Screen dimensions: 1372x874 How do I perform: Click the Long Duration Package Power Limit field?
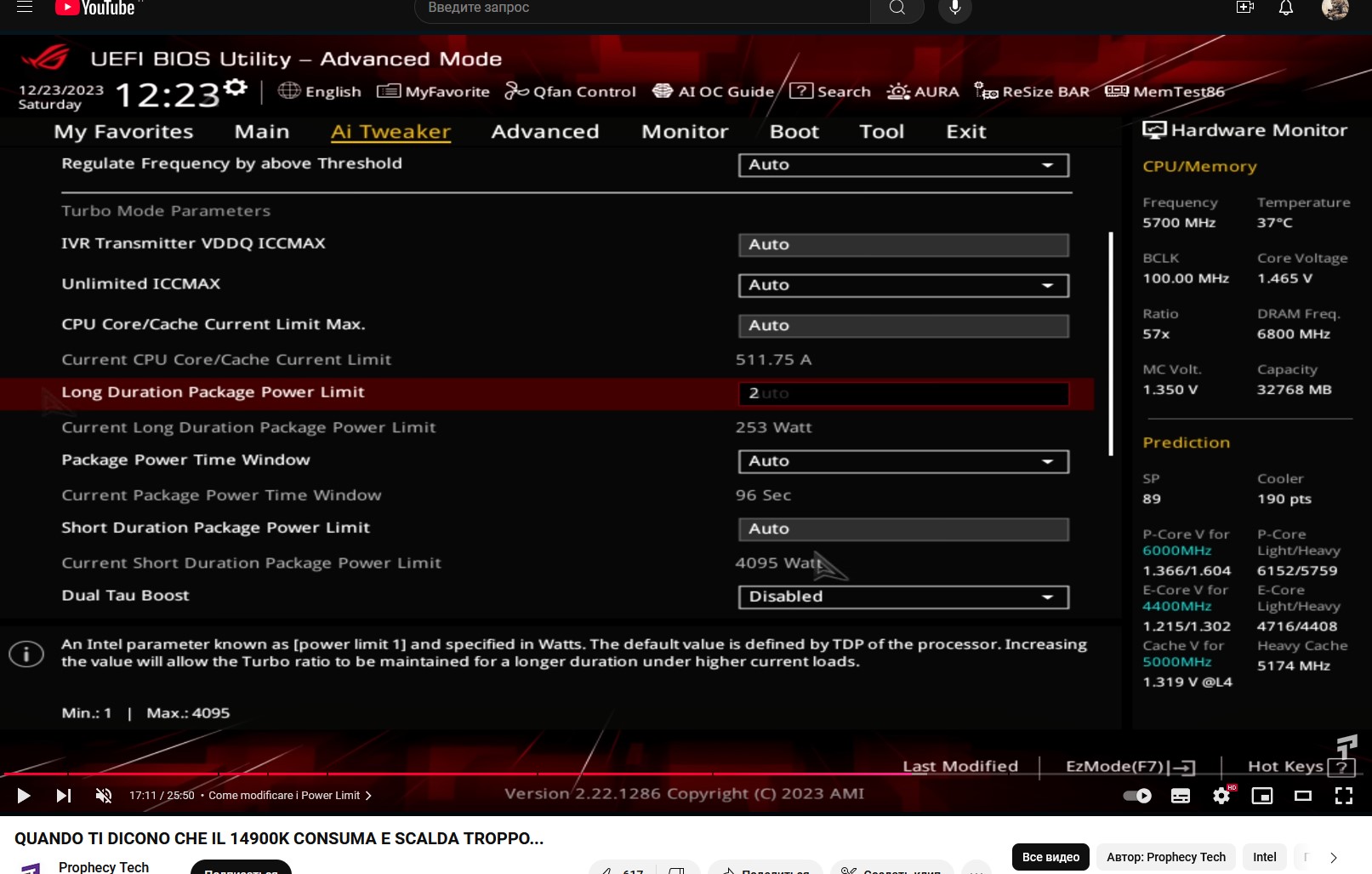(x=903, y=394)
